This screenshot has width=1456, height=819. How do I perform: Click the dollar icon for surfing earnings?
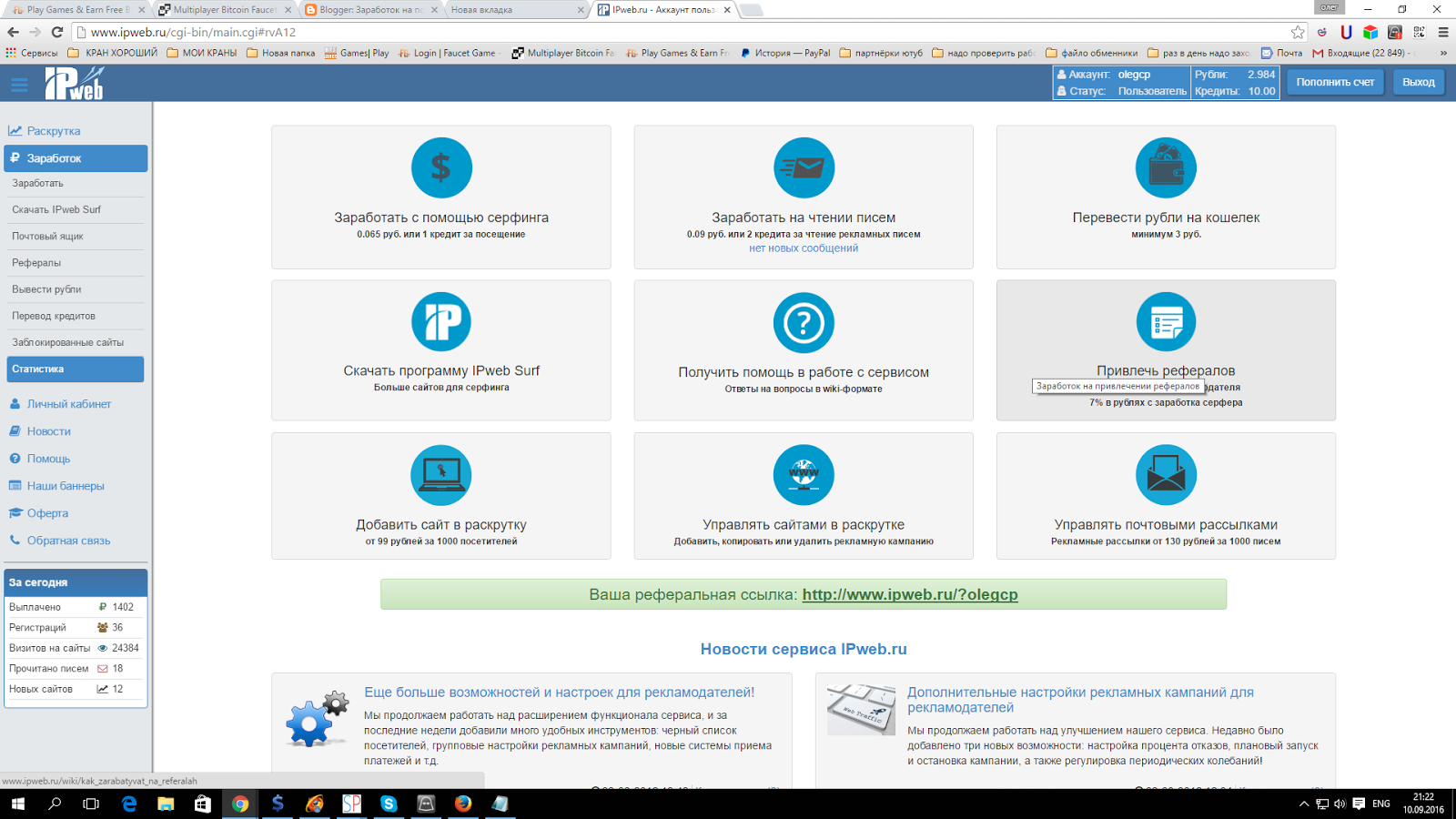point(441,168)
